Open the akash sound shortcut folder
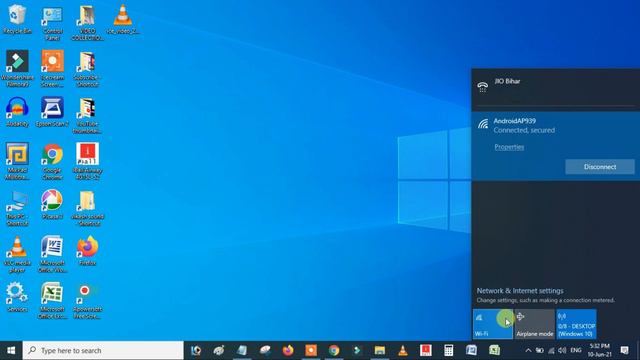Image resolution: width=640 pixels, height=360 pixels. [87, 208]
